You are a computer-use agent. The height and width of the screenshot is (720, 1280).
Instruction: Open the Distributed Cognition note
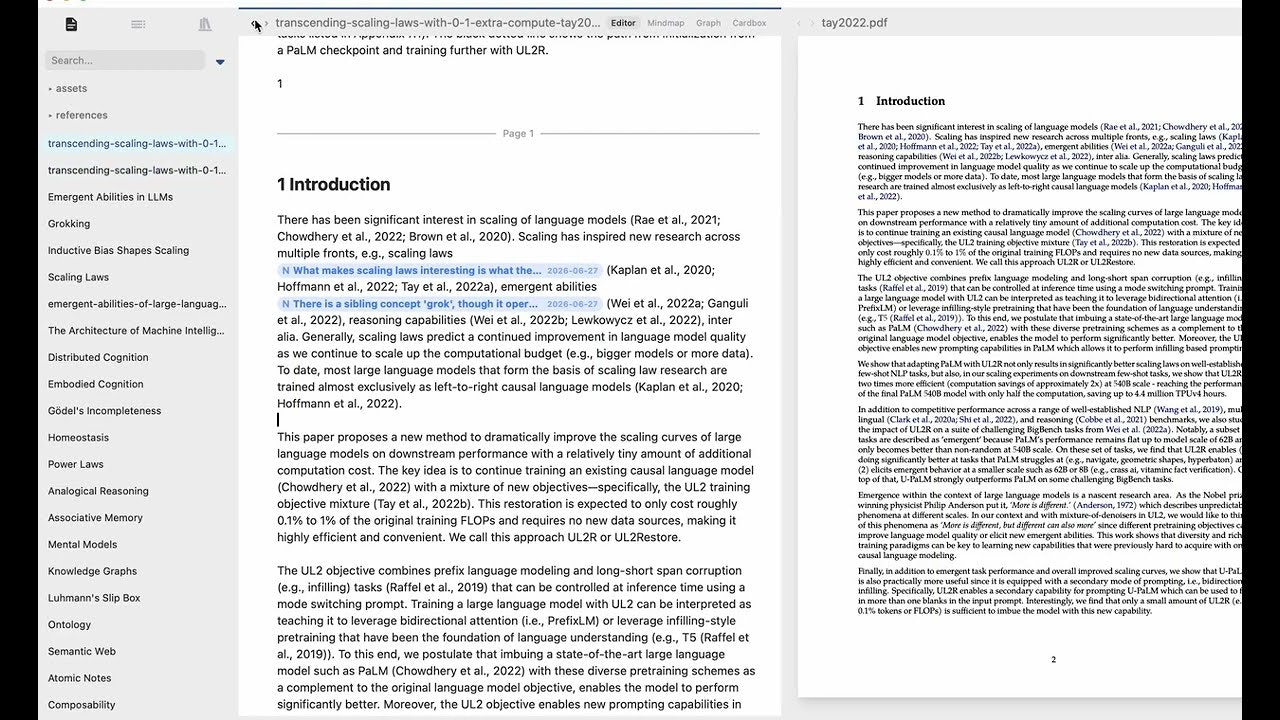[98, 357]
